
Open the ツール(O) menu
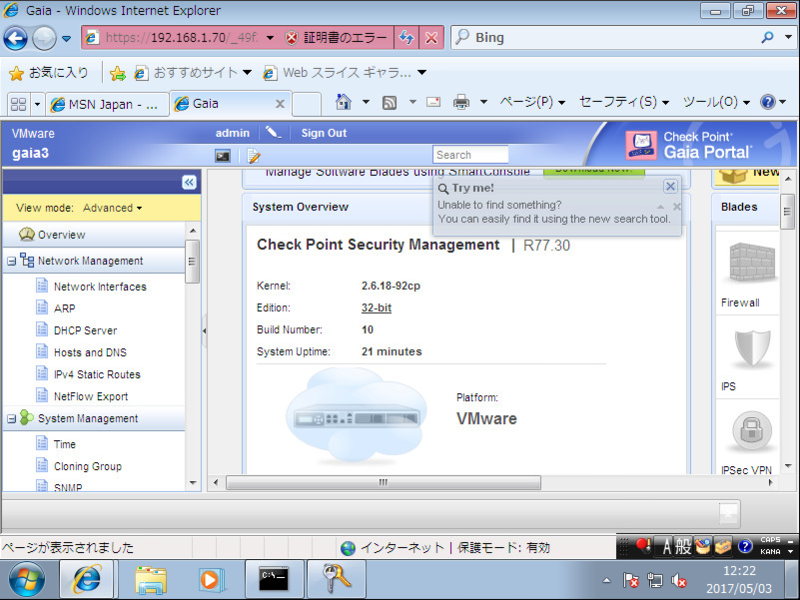coord(716,102)
